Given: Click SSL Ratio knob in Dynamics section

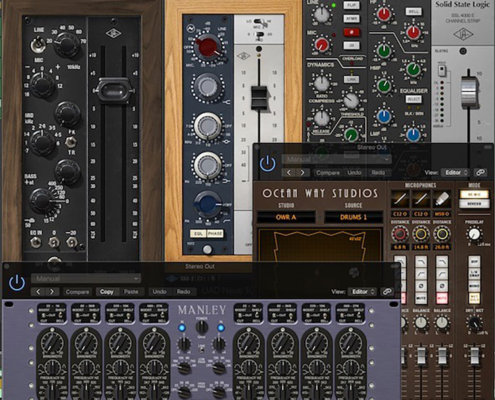Looking at the screenshot, I should point(322,84).
